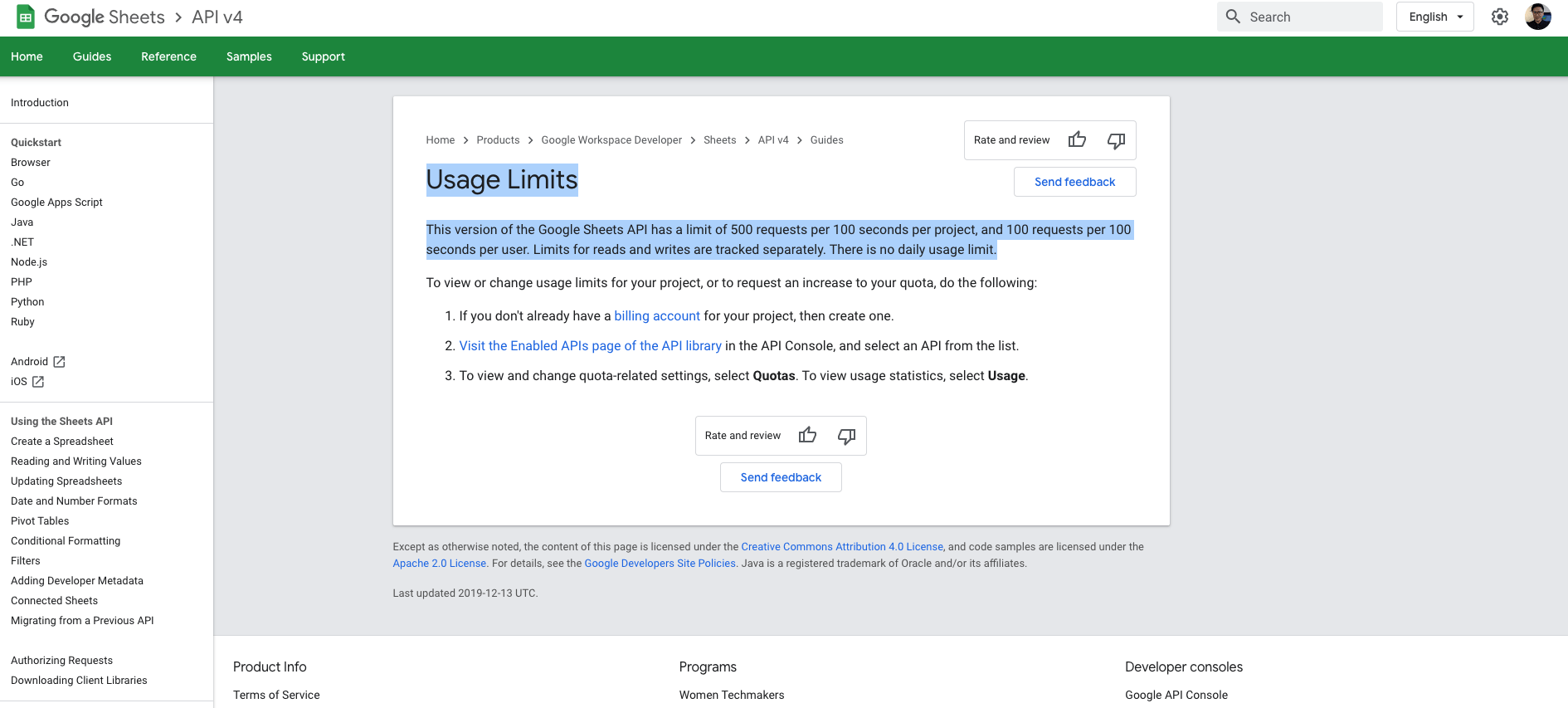The height and width of the screenshot is (708, 1568).
Task: Open the settings gear icon
Action: click(1499, 17)
